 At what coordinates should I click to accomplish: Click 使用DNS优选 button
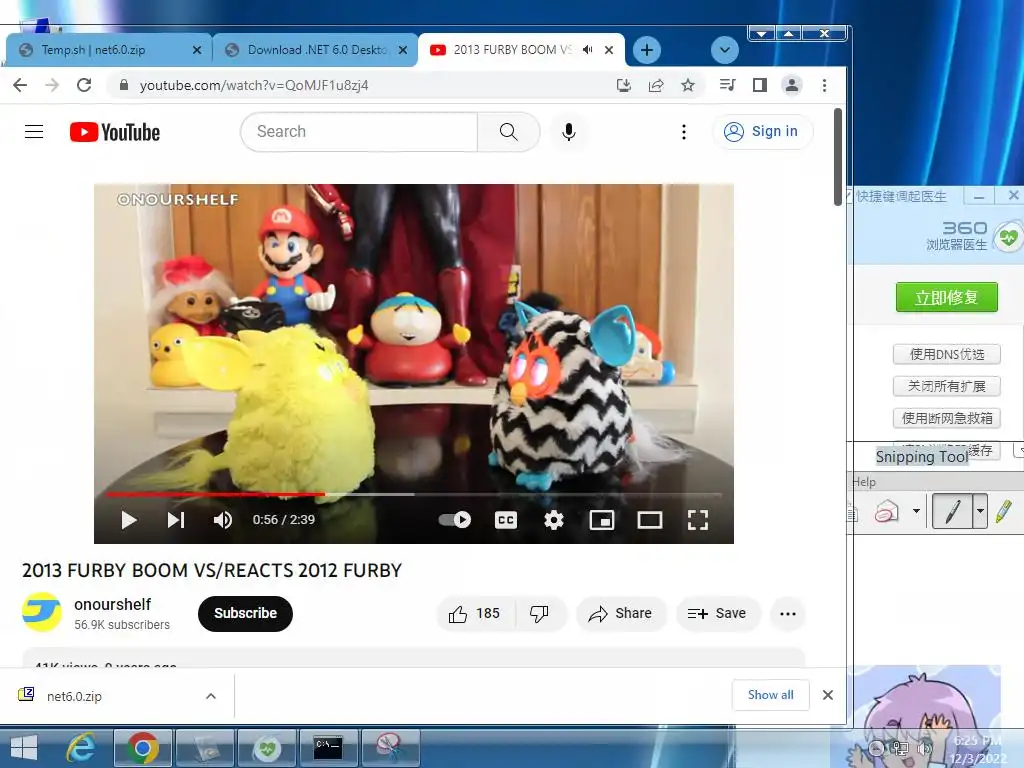[x=946, y=354]
